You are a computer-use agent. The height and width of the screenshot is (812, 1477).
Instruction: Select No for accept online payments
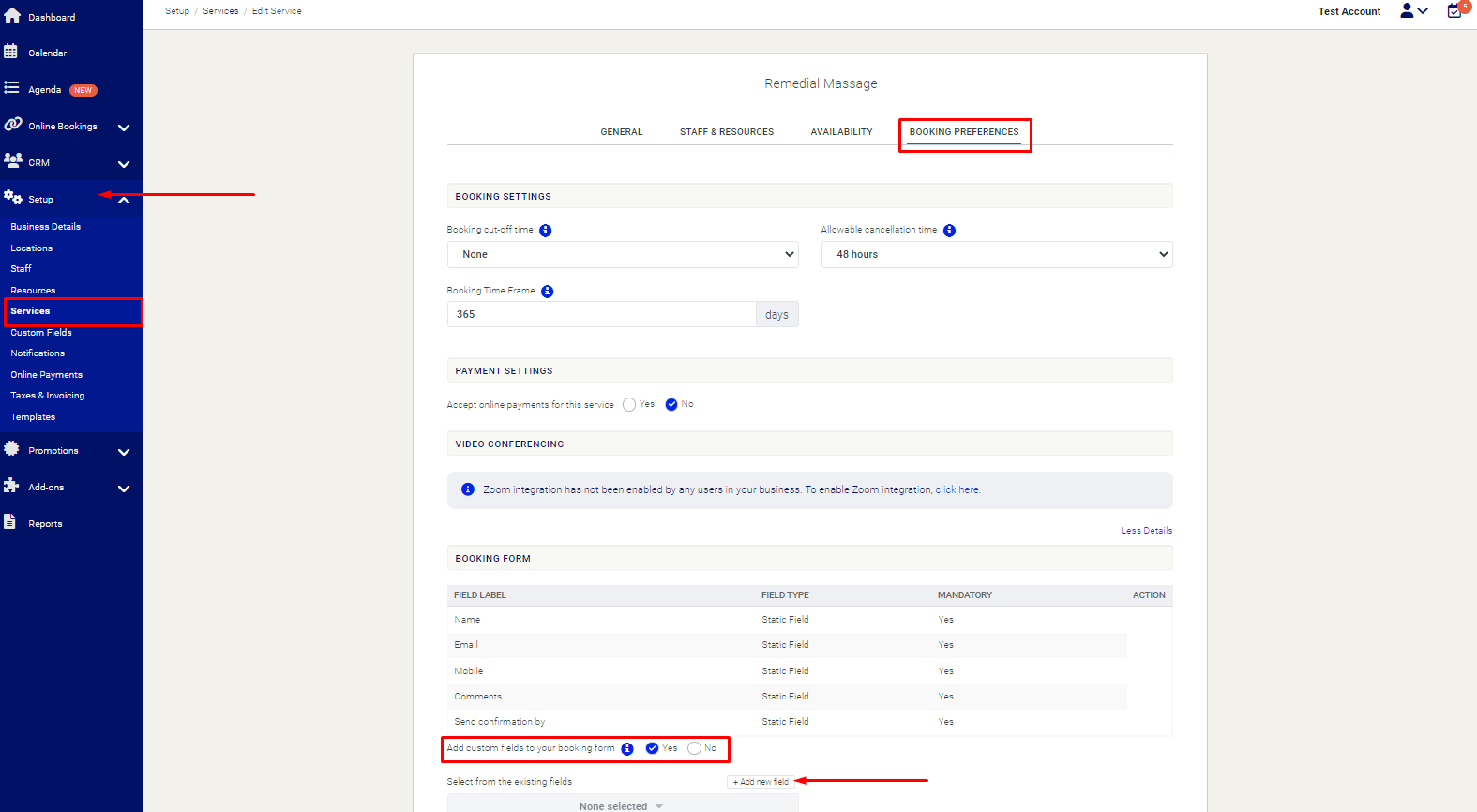(671, 405)
